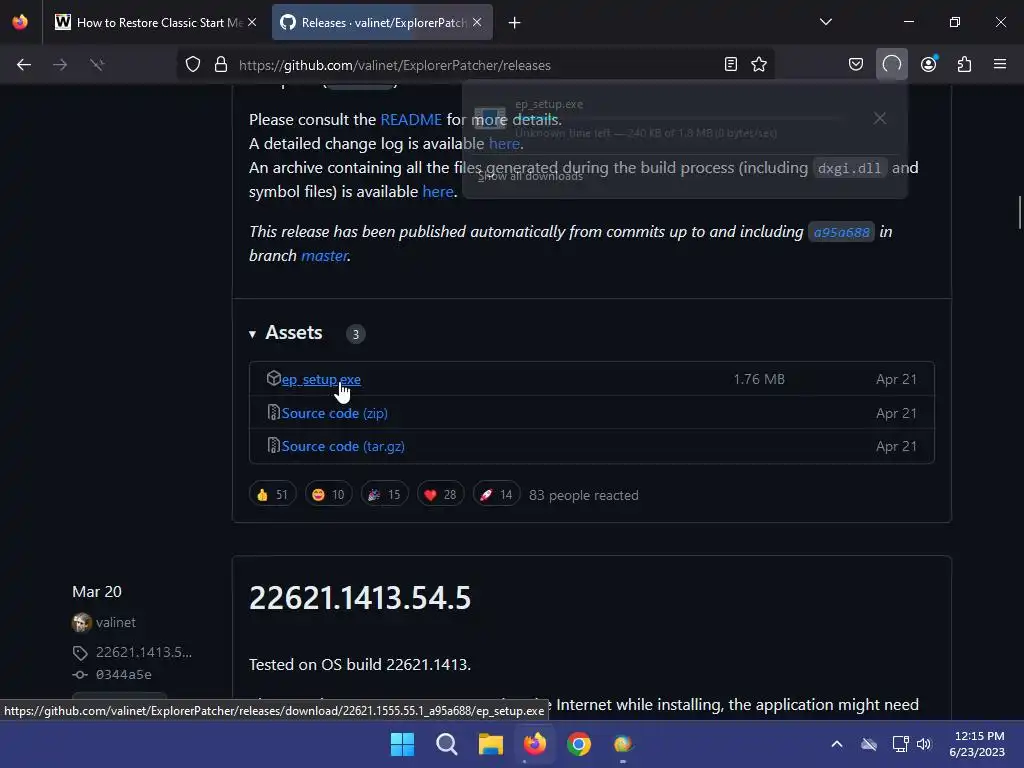Image resolution: width=1024 pixels, height=768 pixels.
Task: List all tabs with the chevron dropdown
Action: pos(825,22)
